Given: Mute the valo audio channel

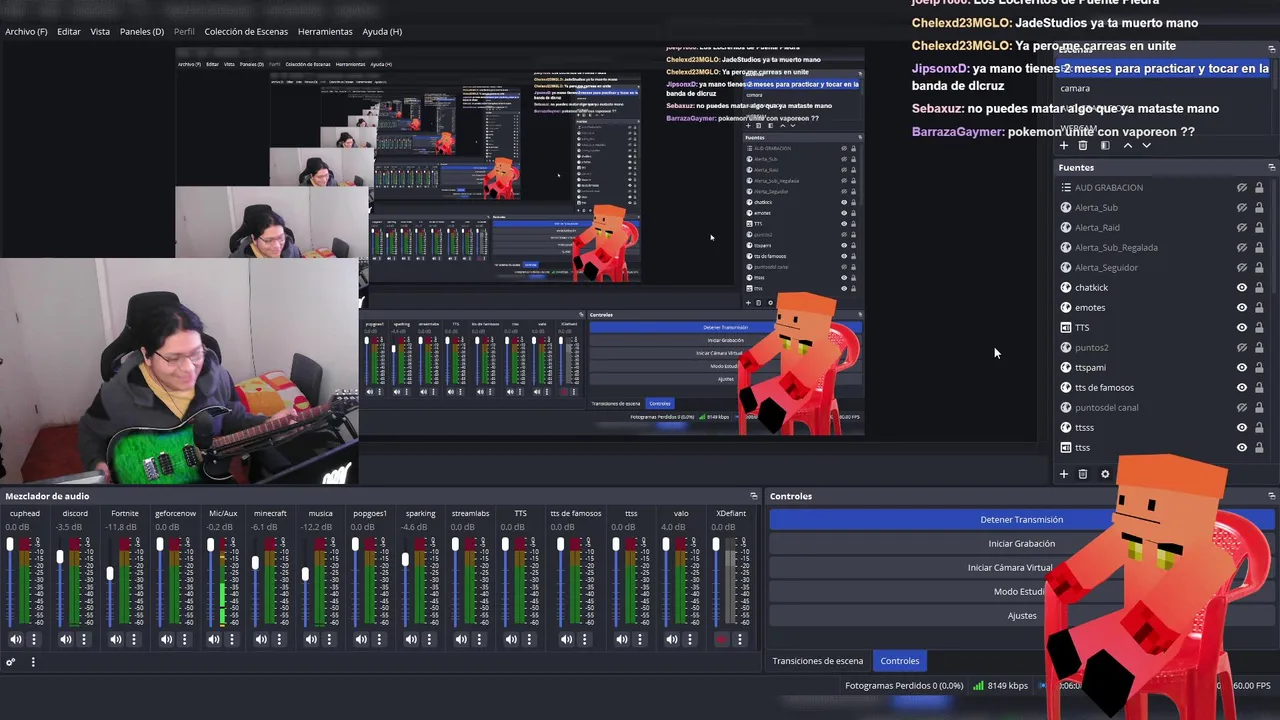Looking at the screenshot, I should tap(671, 639).
